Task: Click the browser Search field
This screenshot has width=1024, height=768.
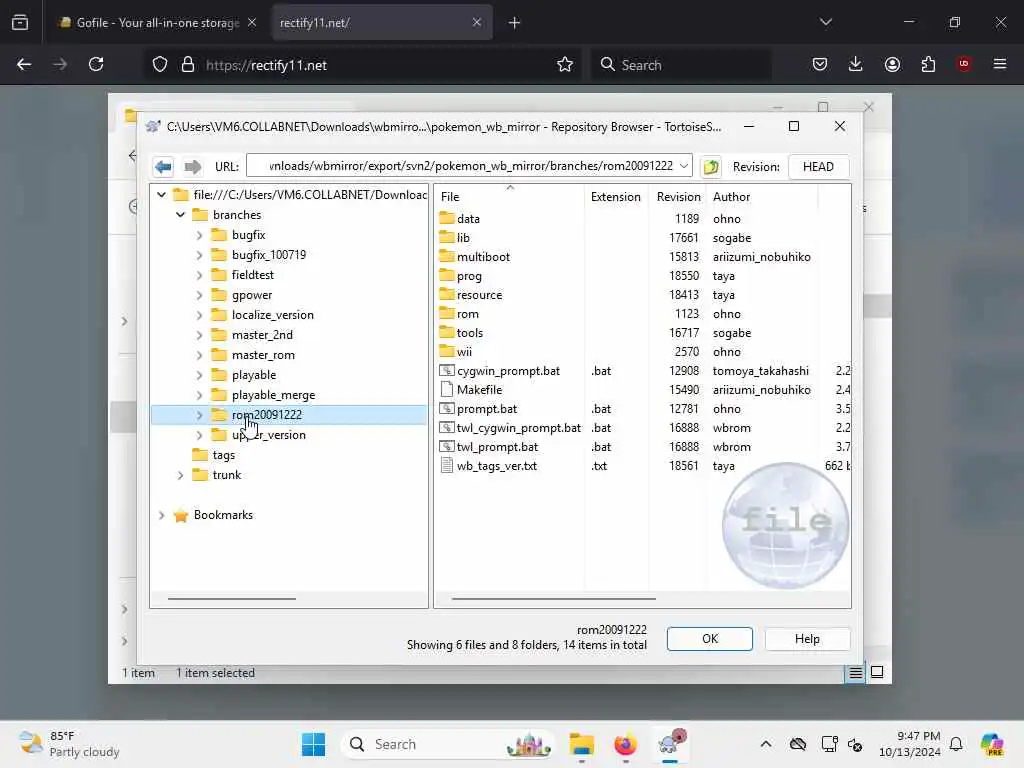Action: click(x=680, y=65)
